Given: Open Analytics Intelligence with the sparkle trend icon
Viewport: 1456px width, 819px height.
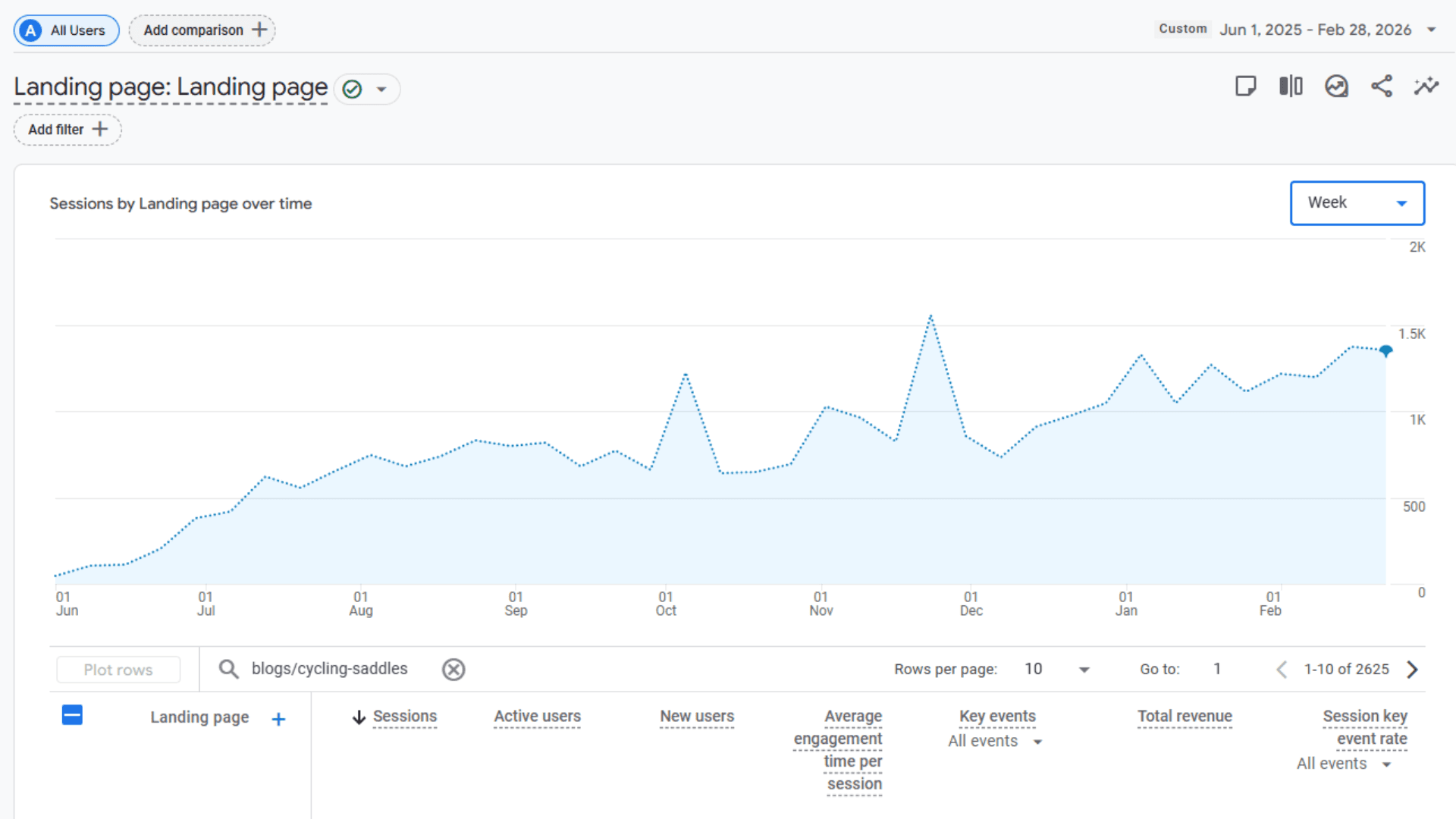Looking at the screenshot, I should click(1426, 86).
